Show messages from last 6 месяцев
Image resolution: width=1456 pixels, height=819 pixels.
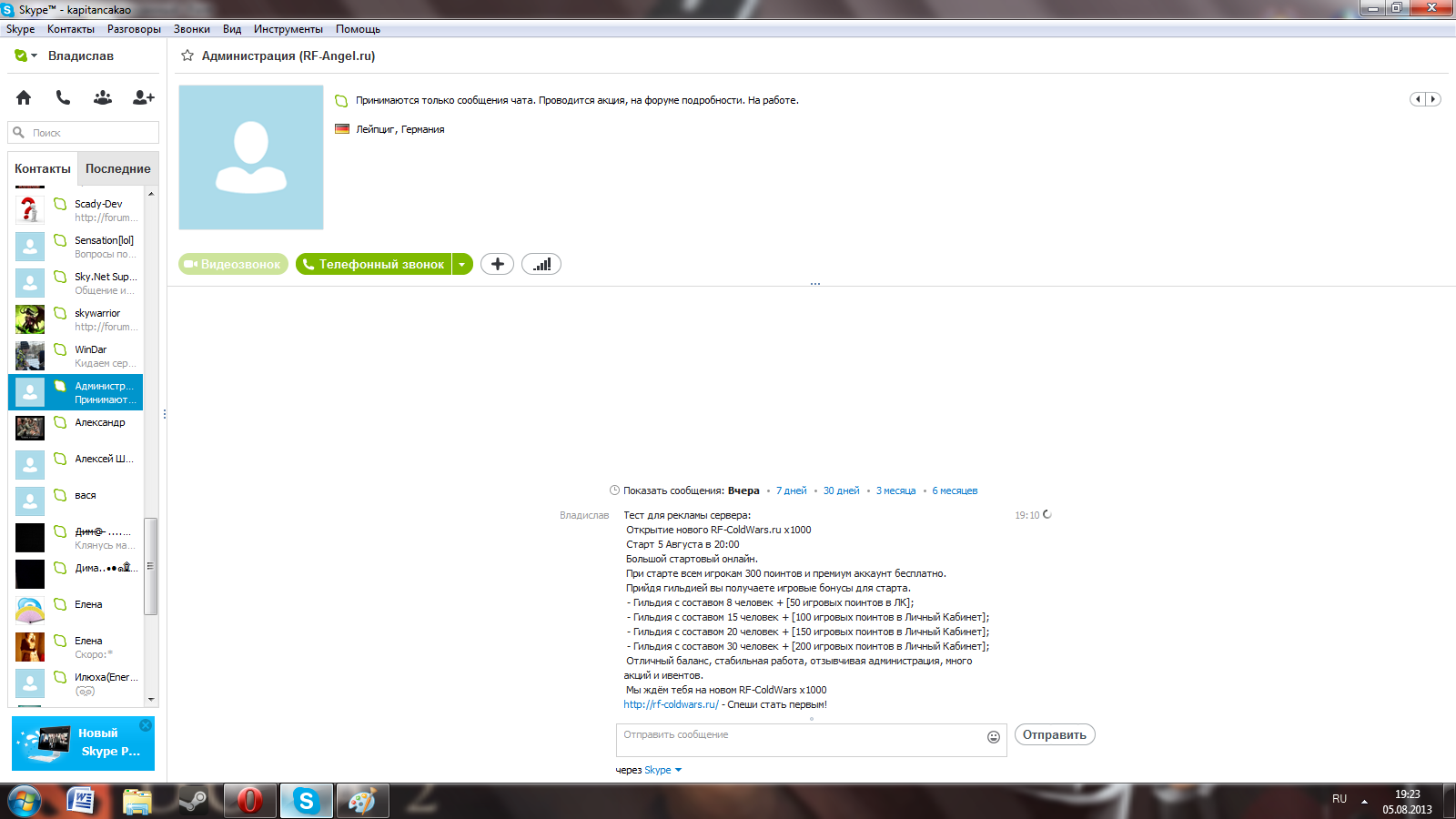[x=955, y=490]
